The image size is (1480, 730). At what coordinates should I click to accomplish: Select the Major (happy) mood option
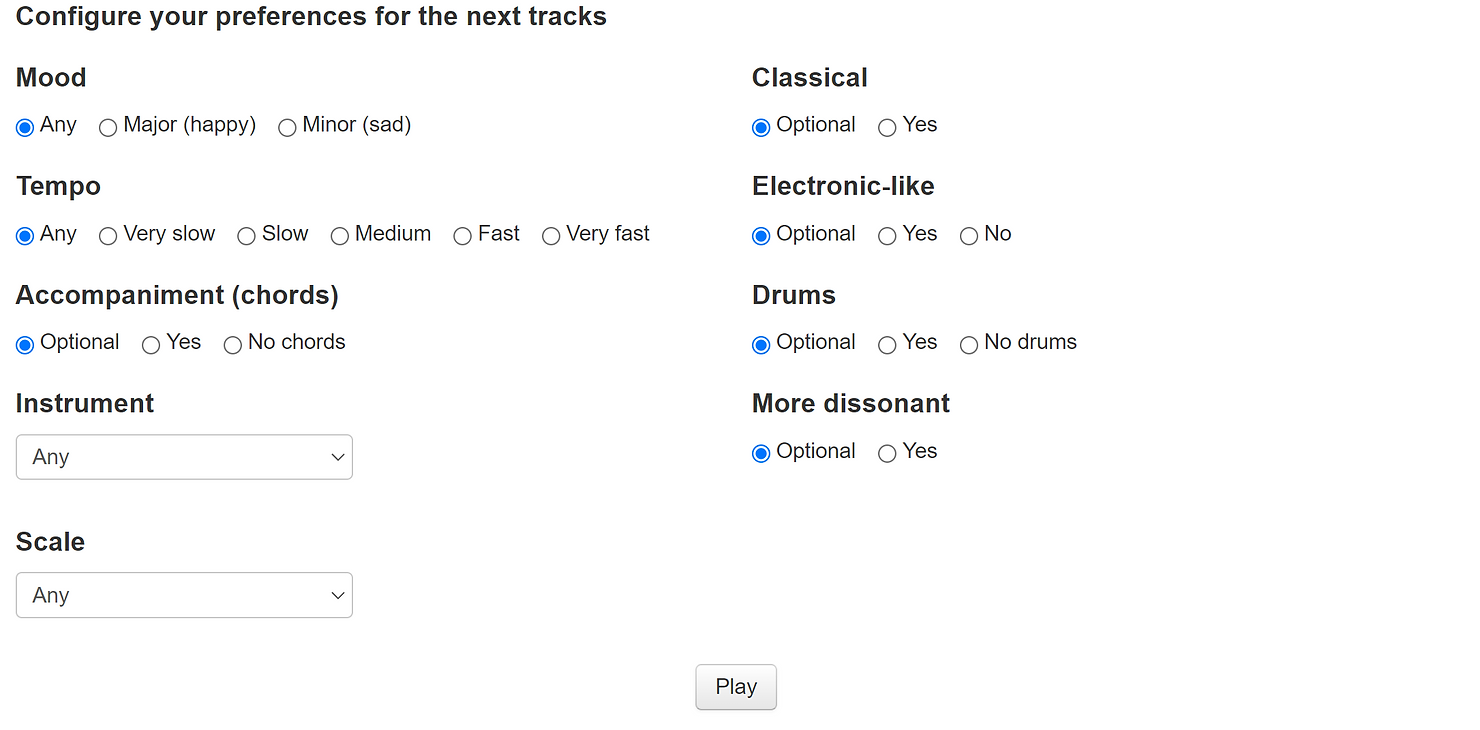click(x=108, y=127)
